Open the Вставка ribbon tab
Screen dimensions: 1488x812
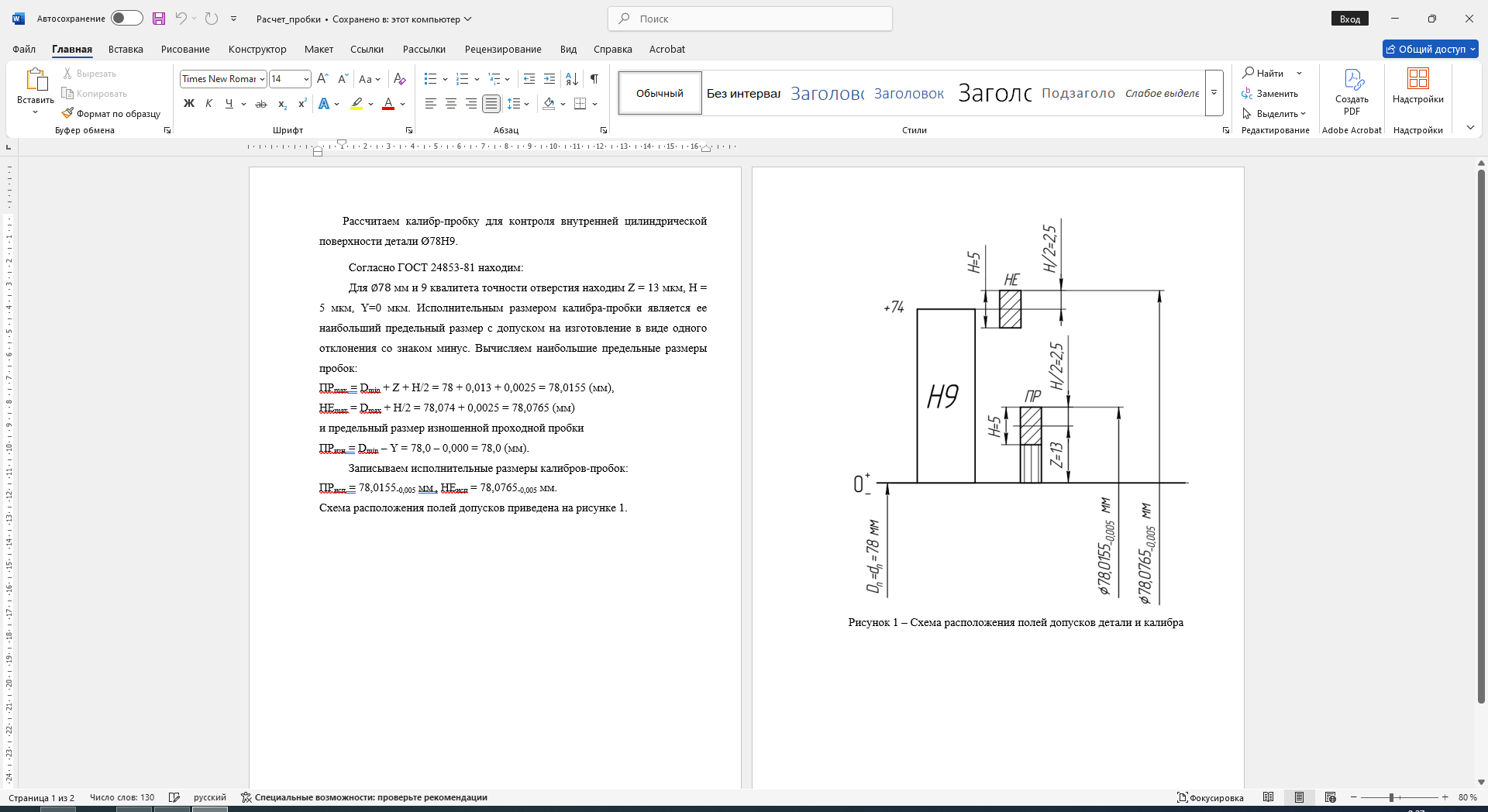tap(126, 49)
